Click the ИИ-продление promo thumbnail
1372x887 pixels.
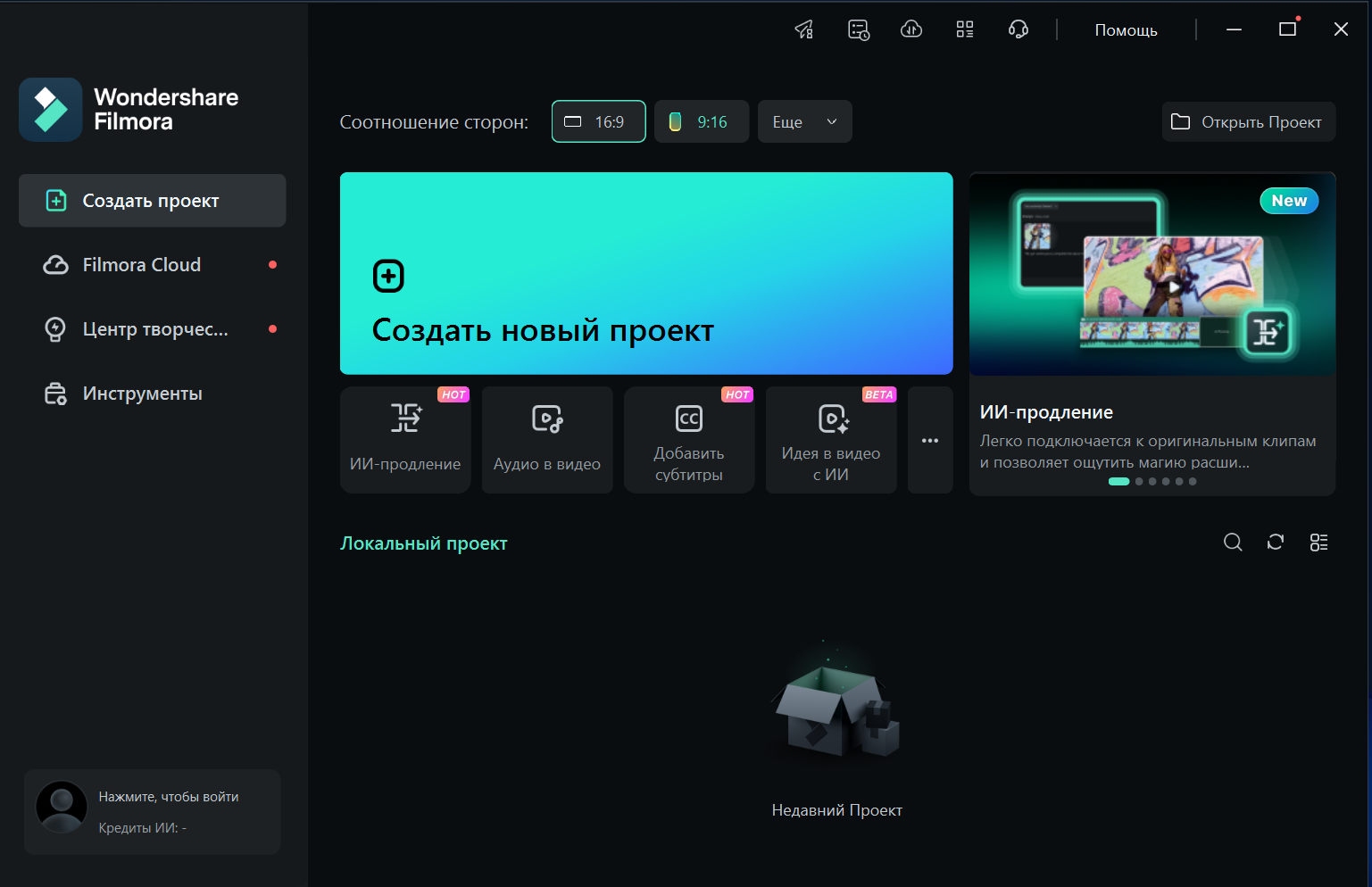click(1152, 274)
